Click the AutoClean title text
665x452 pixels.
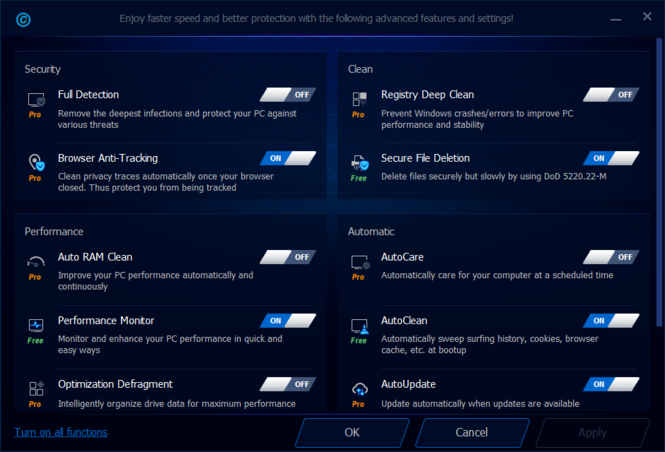tap(404, 321)
